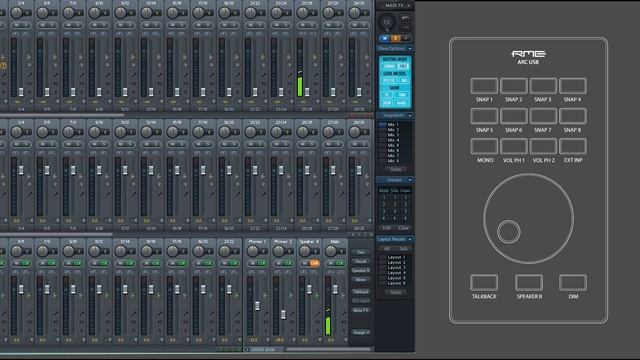Enable Submix routing mode
640x360 pixels.
tap(389, 67)
